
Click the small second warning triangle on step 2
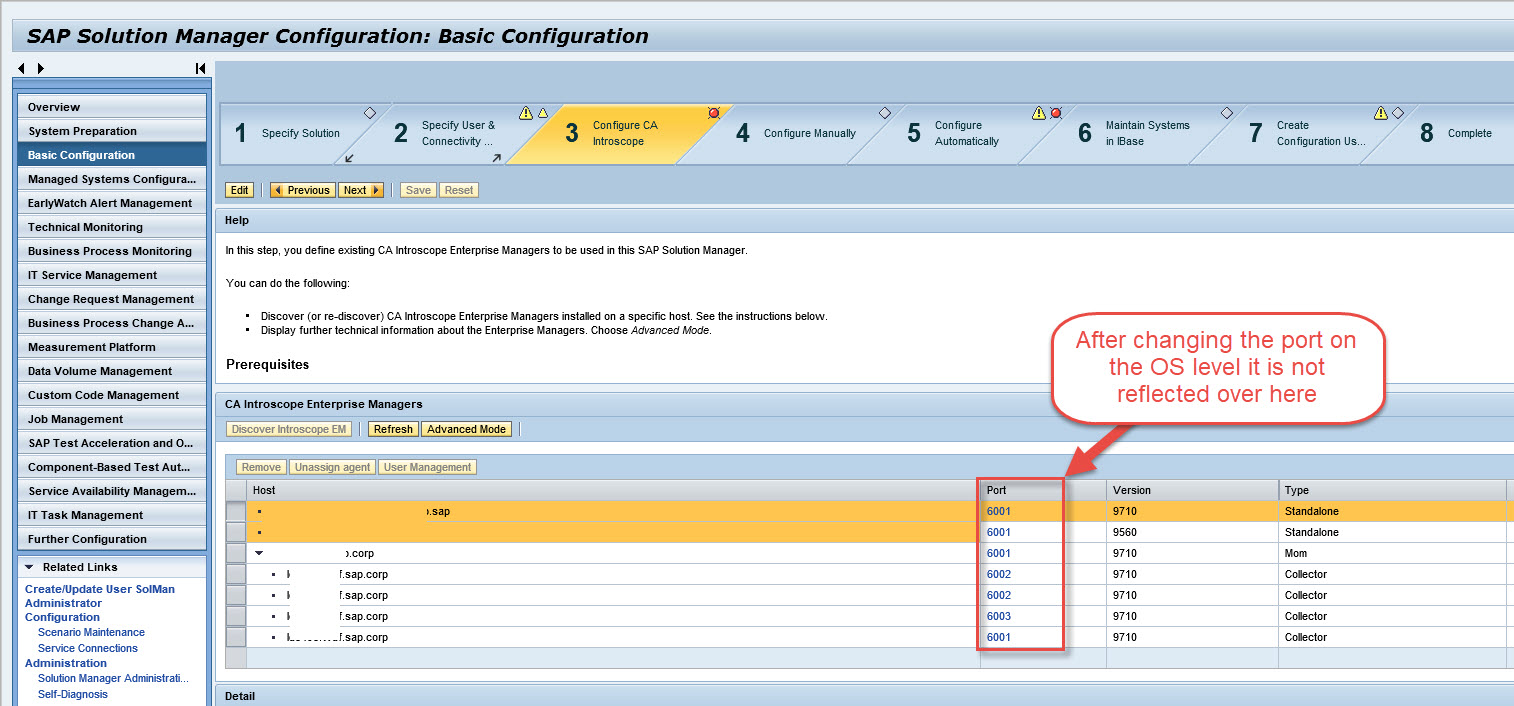pos(544,113)
